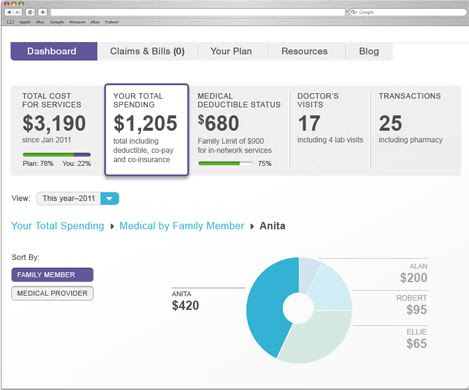Sort by Family Member
The width and height of the screenshot is (469, 390).
(x=52, y=275)
